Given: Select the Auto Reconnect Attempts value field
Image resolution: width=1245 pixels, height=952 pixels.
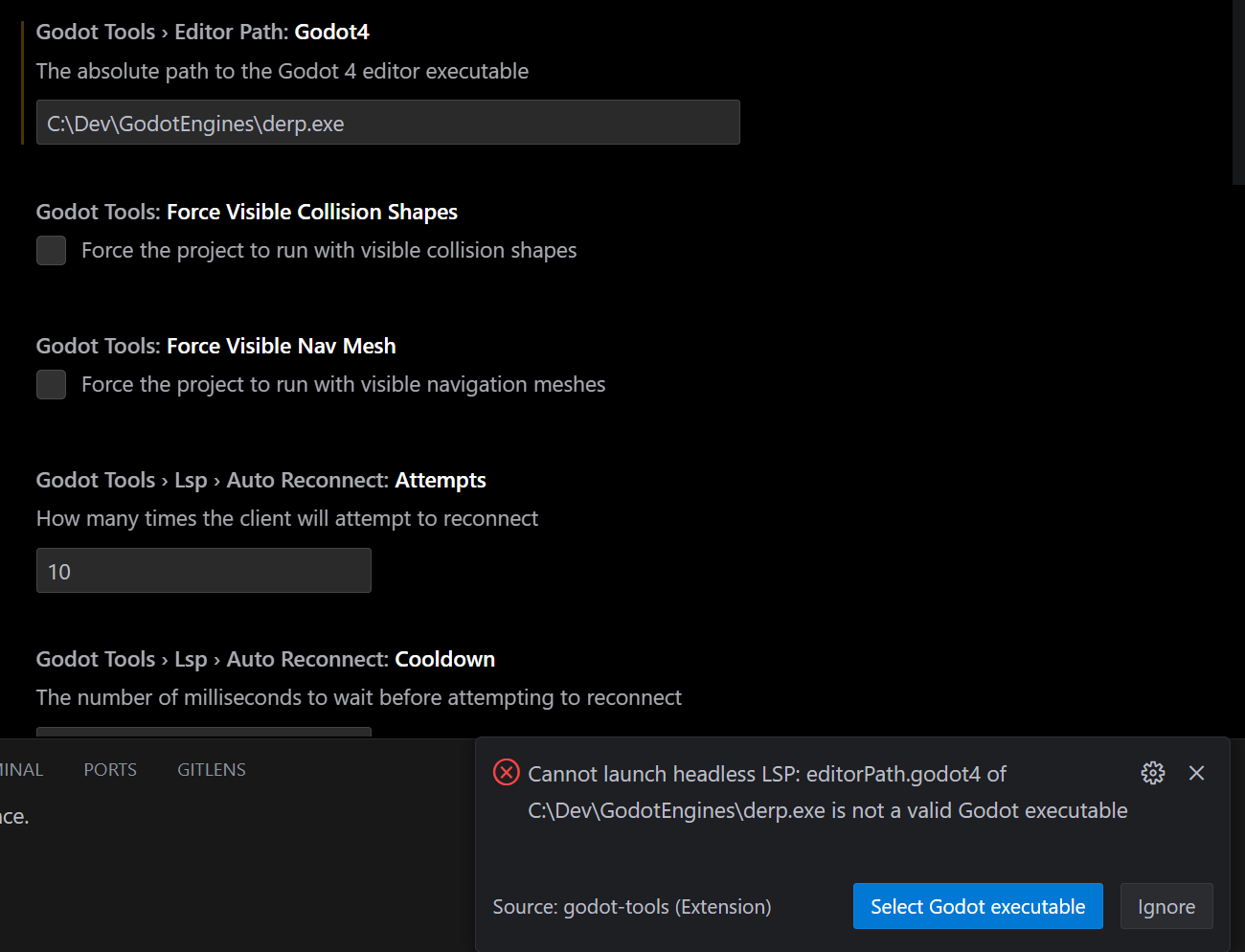Looking at the screenshot, I should click(x=203, y=570).
